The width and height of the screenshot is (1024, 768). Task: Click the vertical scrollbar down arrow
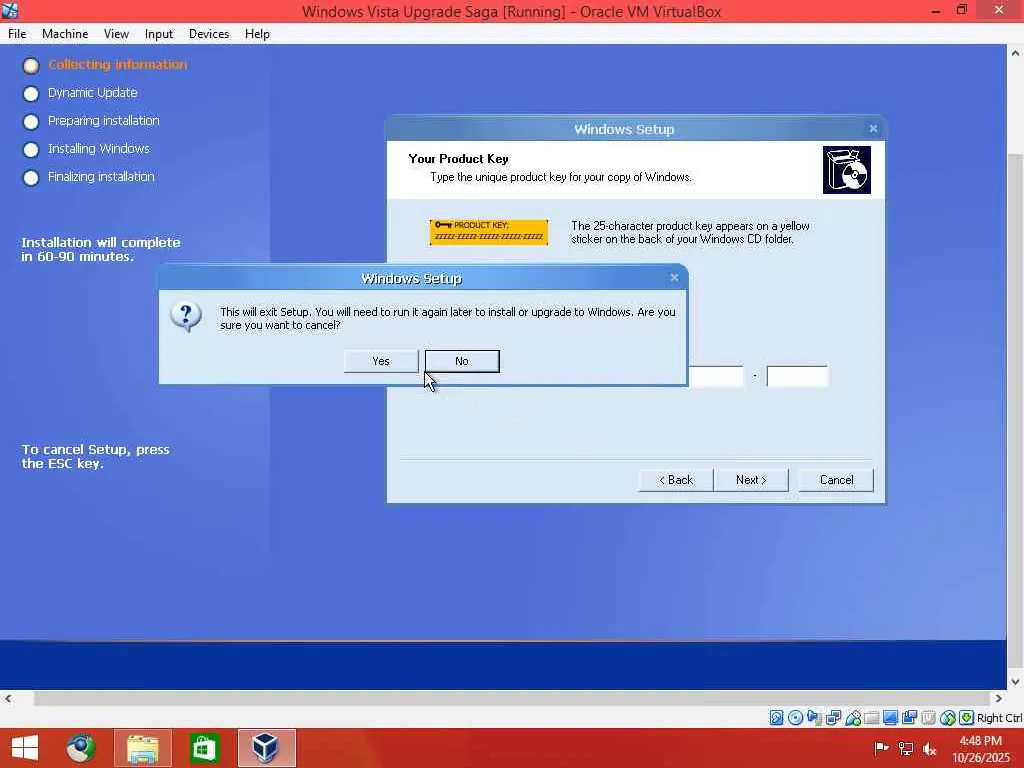[x=1015, y=682]
